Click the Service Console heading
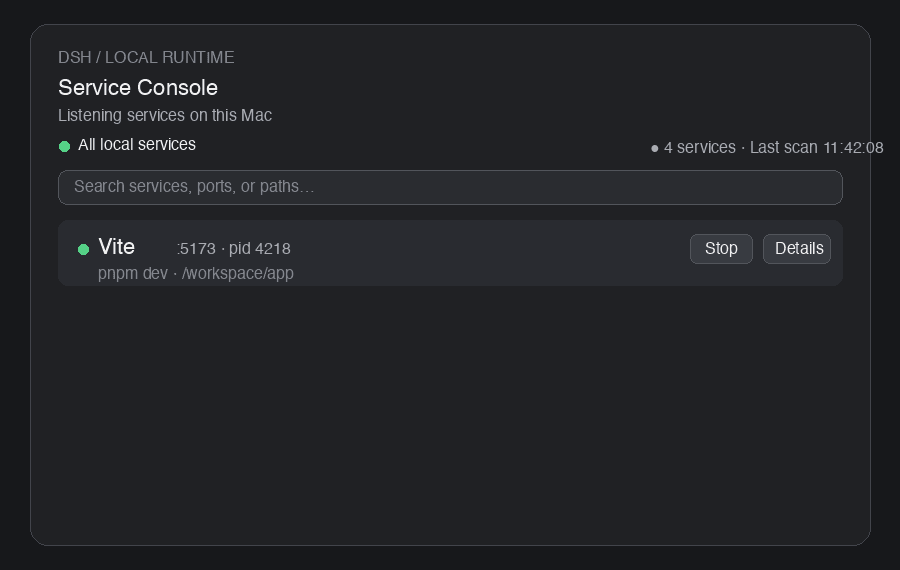The image size is (900, 570). pyautogui.click(x=138, y=88)
